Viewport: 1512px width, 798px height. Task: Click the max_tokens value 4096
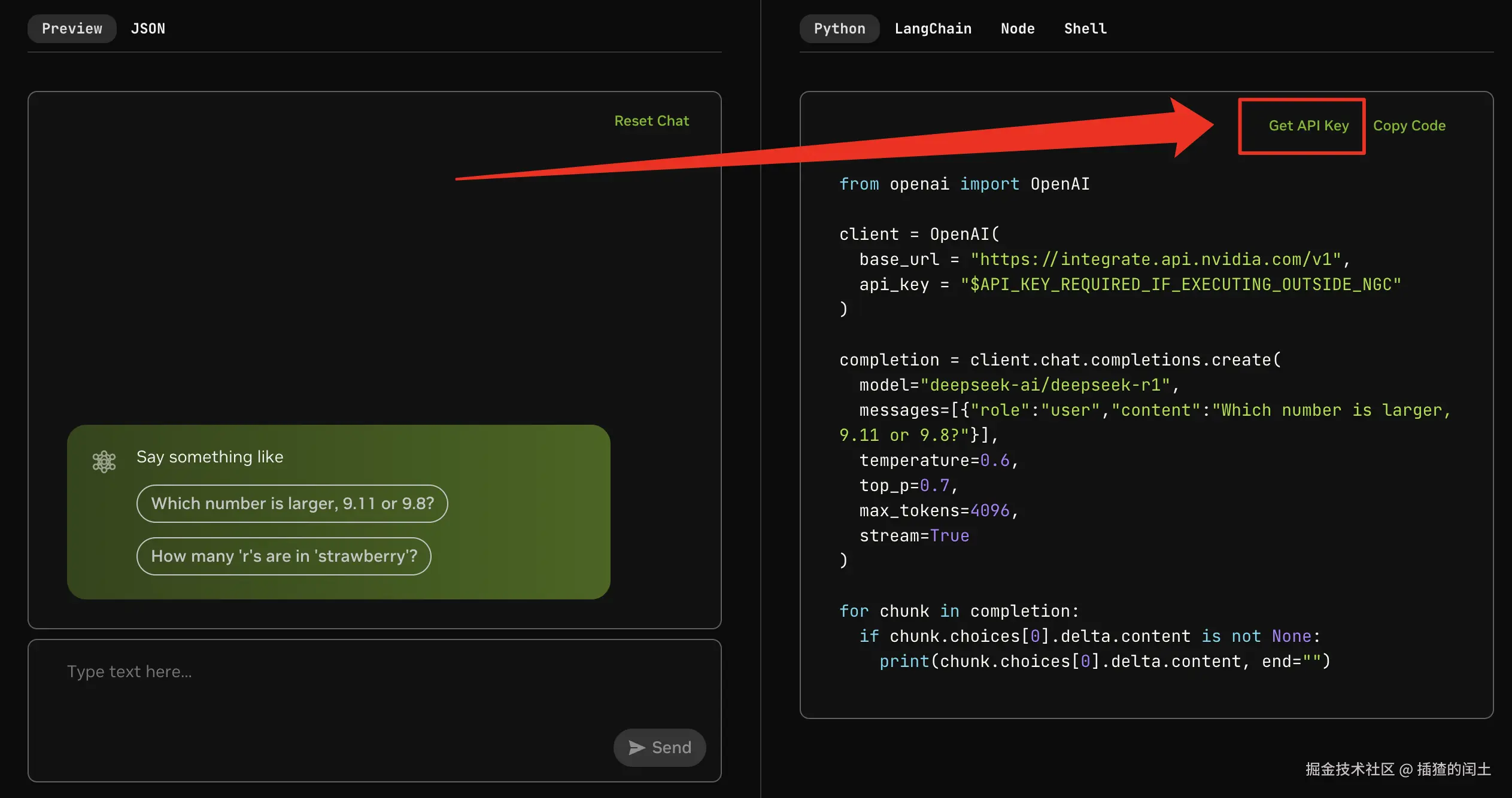coord(990,511)
